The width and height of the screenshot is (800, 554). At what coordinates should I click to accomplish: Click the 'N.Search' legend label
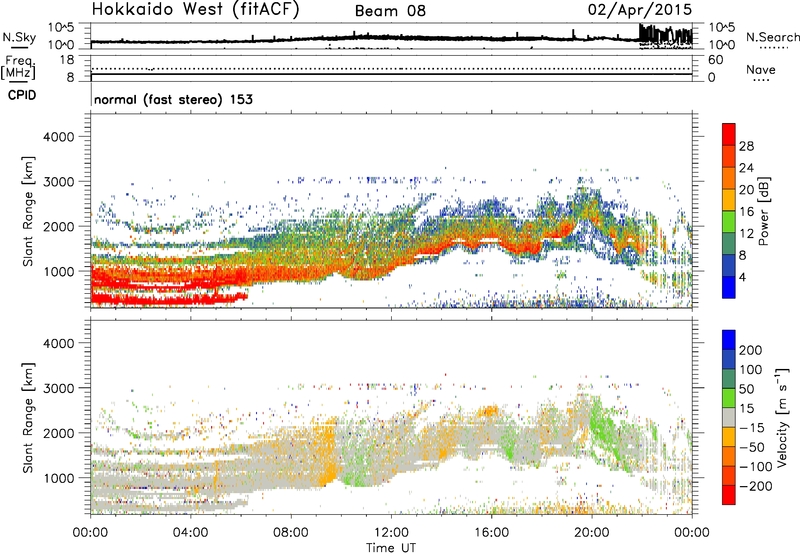[772, 37]
